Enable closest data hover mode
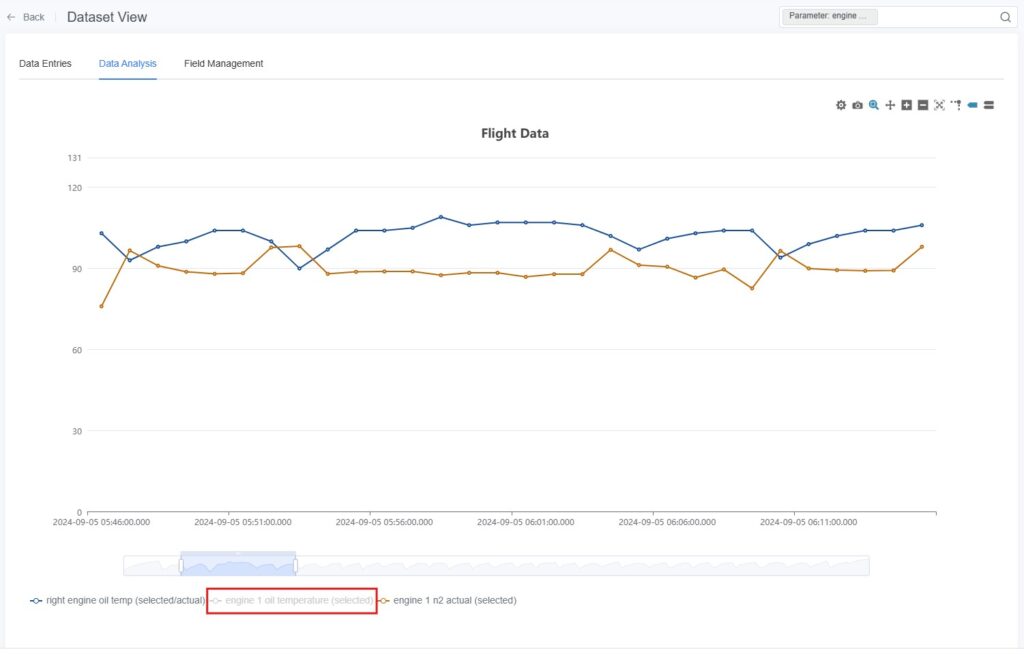This screenshot has width=1024, height=654. pos(972,105)
